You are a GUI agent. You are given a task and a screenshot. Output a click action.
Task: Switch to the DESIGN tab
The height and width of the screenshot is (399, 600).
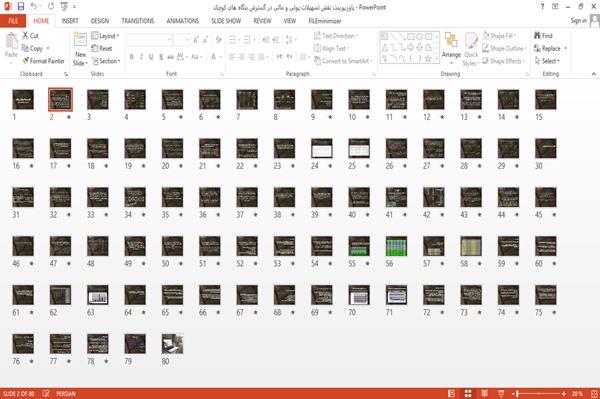(100, 21)
